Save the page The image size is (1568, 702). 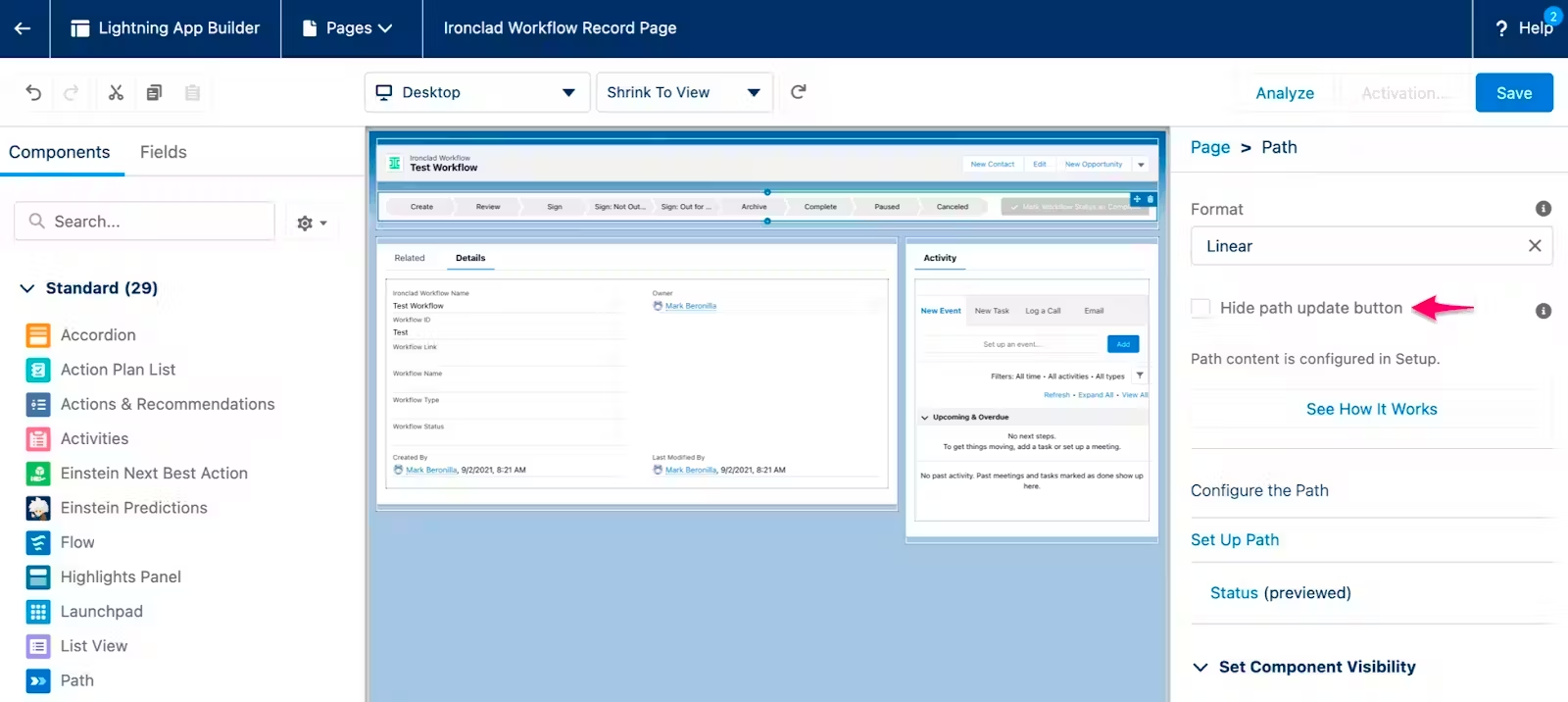[1514, 93]
